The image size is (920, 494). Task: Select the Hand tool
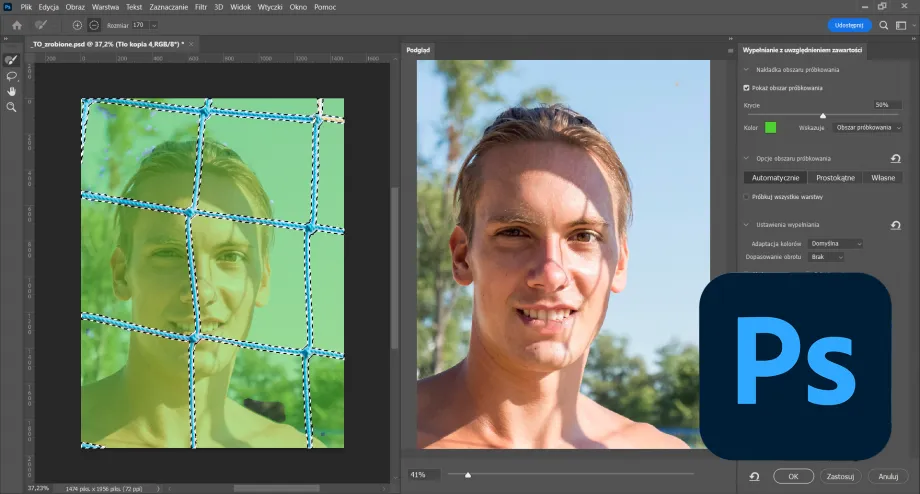(x=12, y=91)
